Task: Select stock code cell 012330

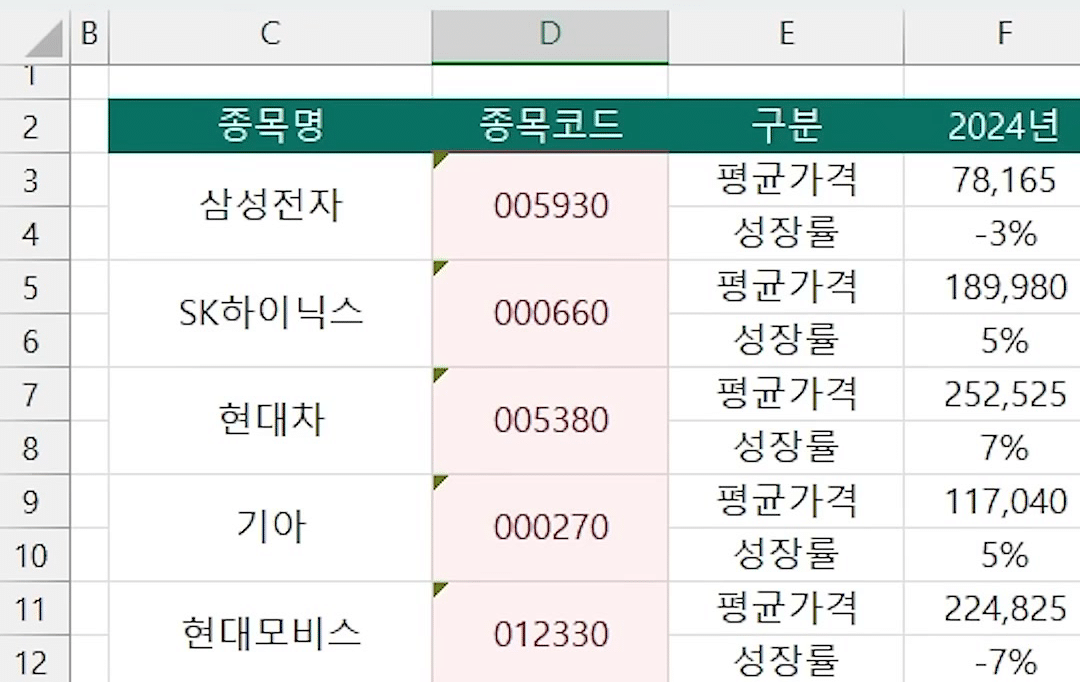Action: point(550,632)
